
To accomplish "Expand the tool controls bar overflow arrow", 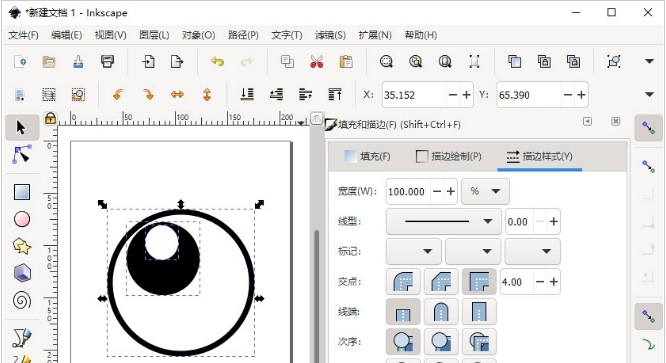I will point(649,94).
